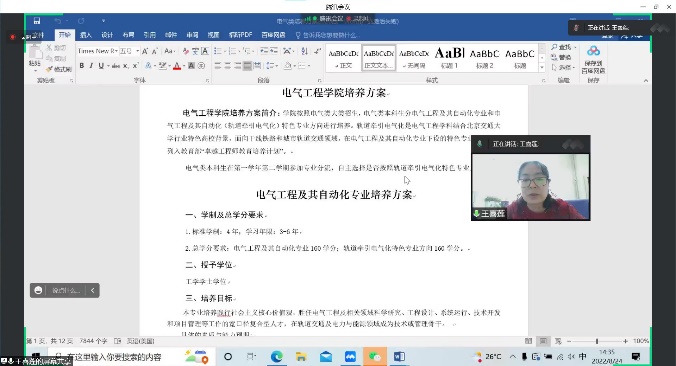
Task: Click the red font color icon
Action: [176, 66]
